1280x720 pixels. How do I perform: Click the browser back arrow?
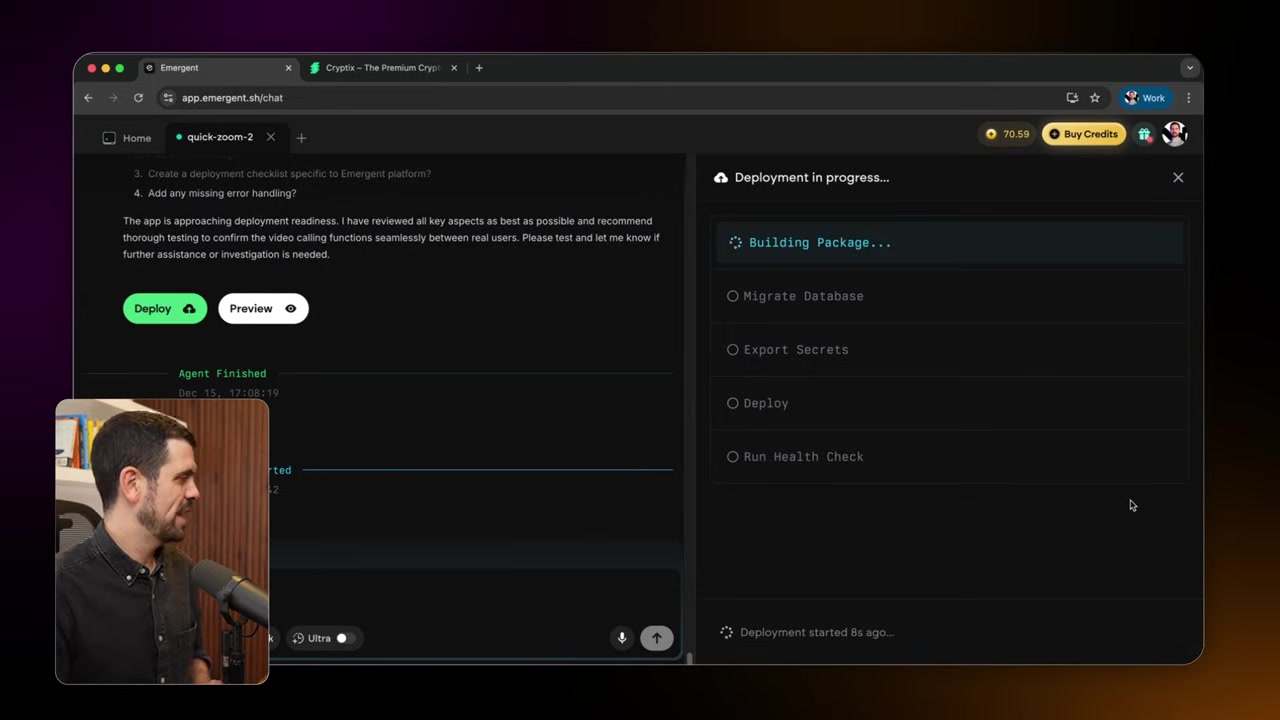[x=88, y=98]
